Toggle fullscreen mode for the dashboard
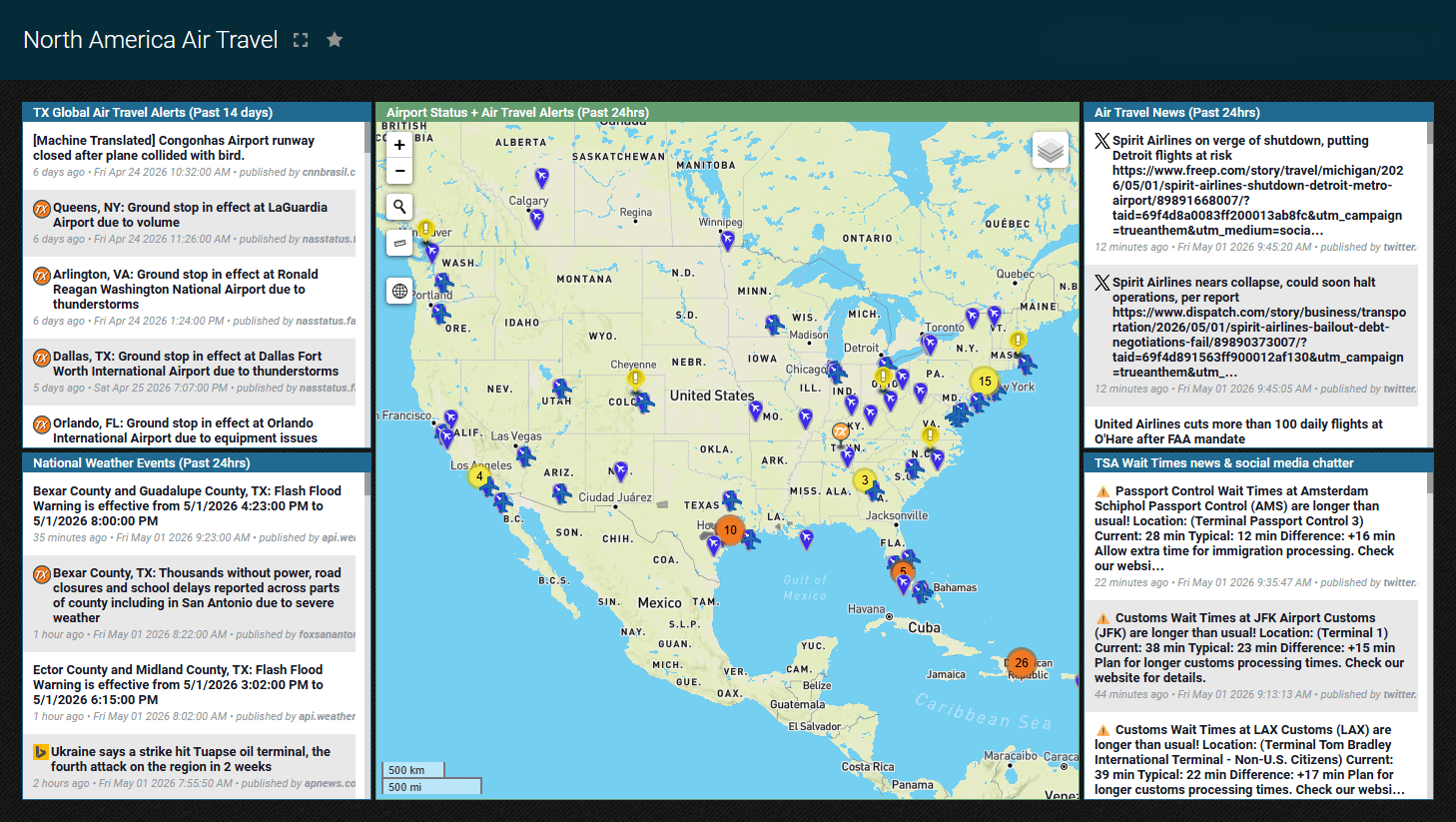 301,40
